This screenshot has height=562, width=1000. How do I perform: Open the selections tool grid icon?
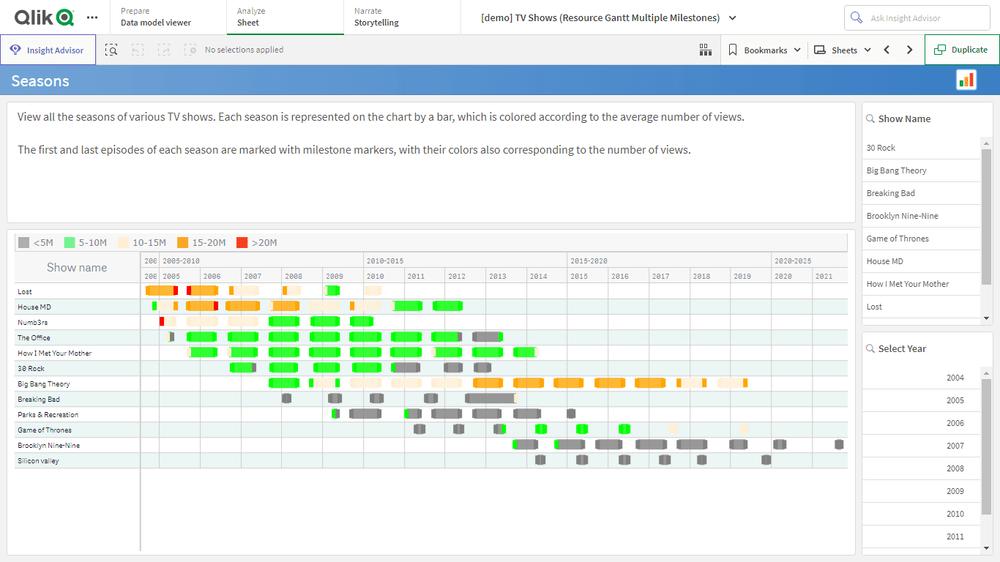(705, 49)
